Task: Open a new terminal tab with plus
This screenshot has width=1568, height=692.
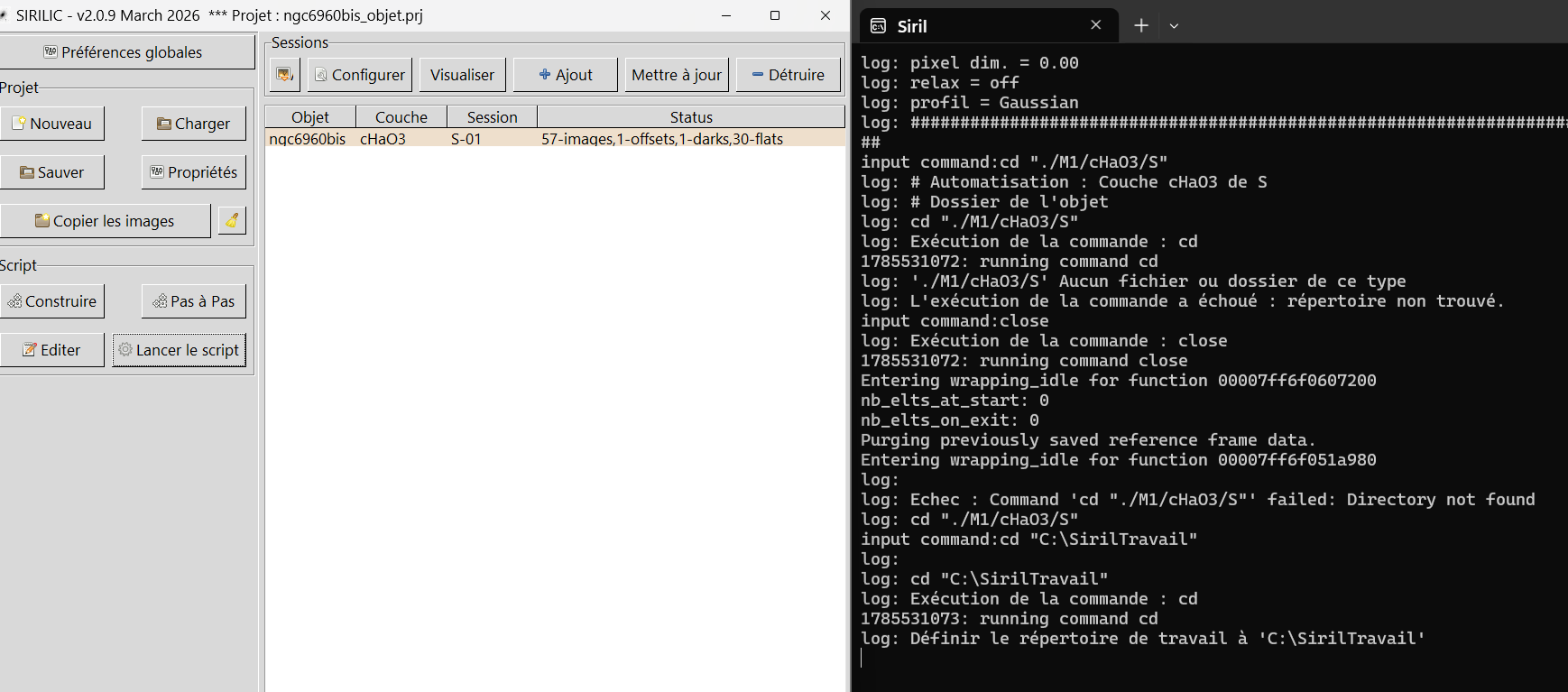Action: [1141, 25]
